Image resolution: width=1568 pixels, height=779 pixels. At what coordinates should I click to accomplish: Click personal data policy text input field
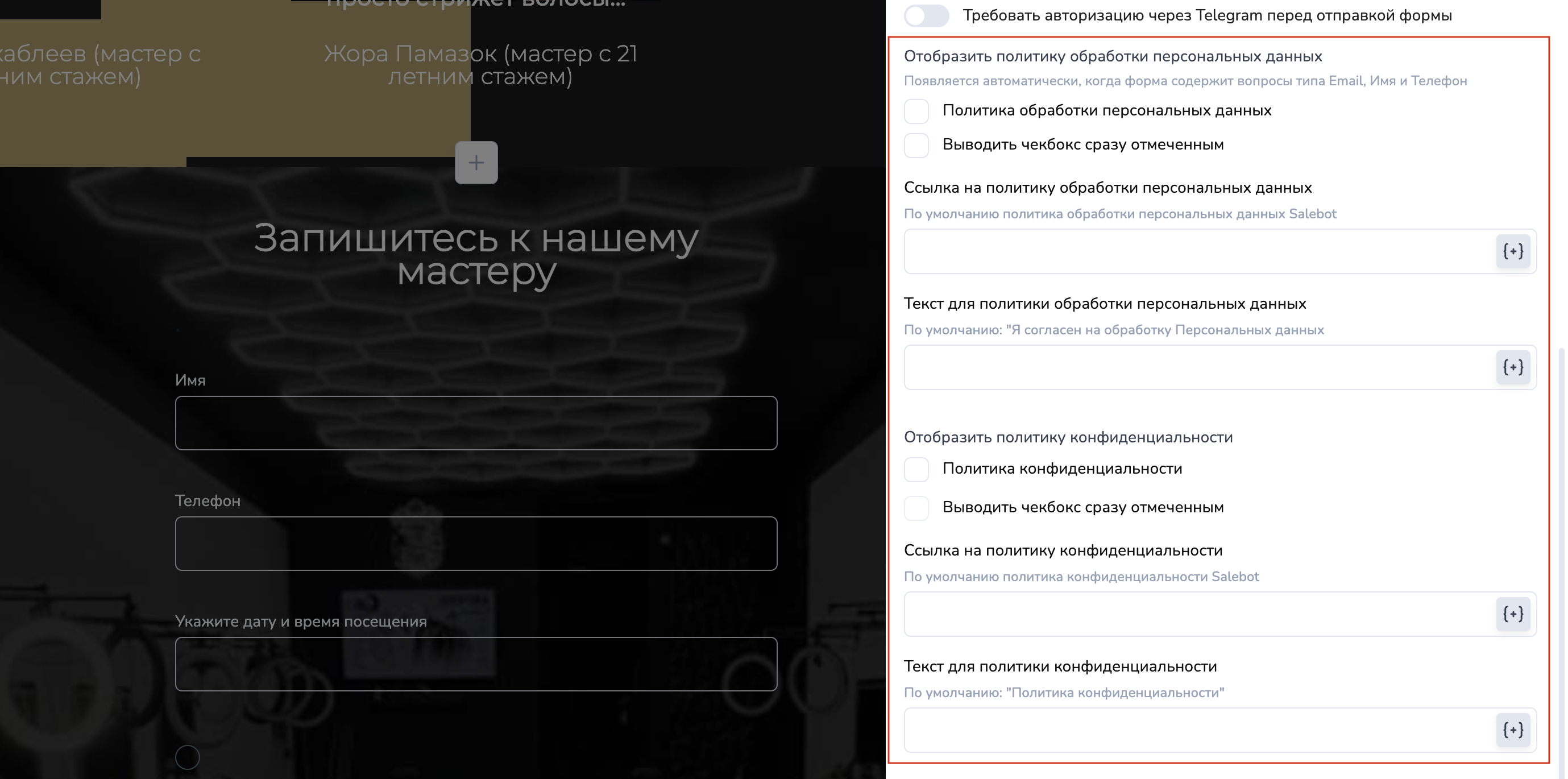click(1198, 367)
